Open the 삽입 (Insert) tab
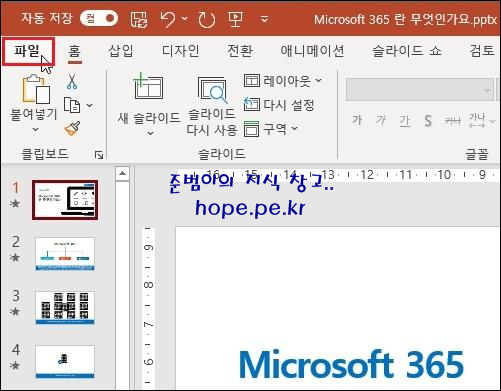Image resolution: width=501 pixels, height=391 pixels. point(120,51)
